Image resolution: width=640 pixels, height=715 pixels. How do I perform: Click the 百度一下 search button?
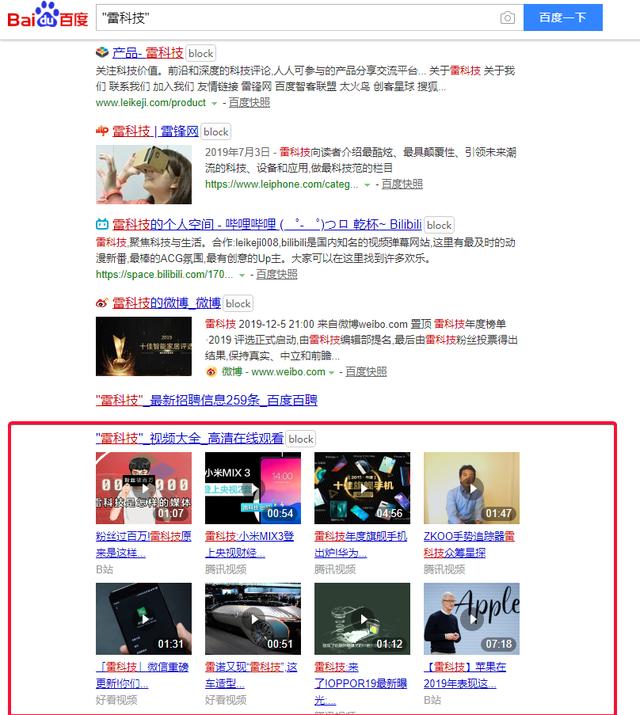pos(563,17)
